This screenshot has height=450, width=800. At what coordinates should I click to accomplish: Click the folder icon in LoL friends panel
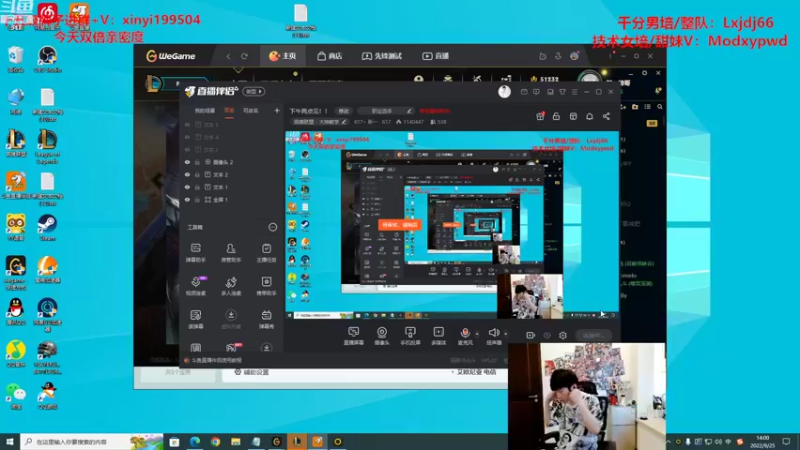pos(635,107)
